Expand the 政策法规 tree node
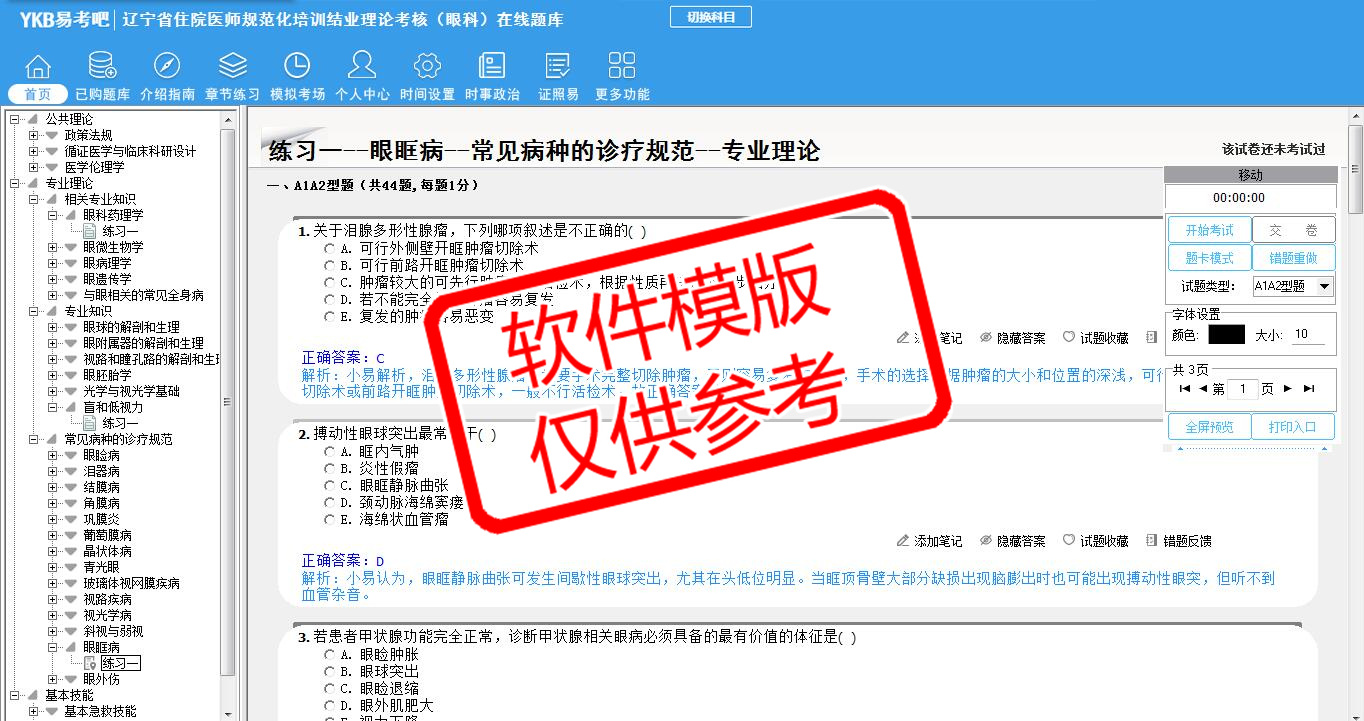The width and height of the screenshot is (1364, 721). [34, 135]
